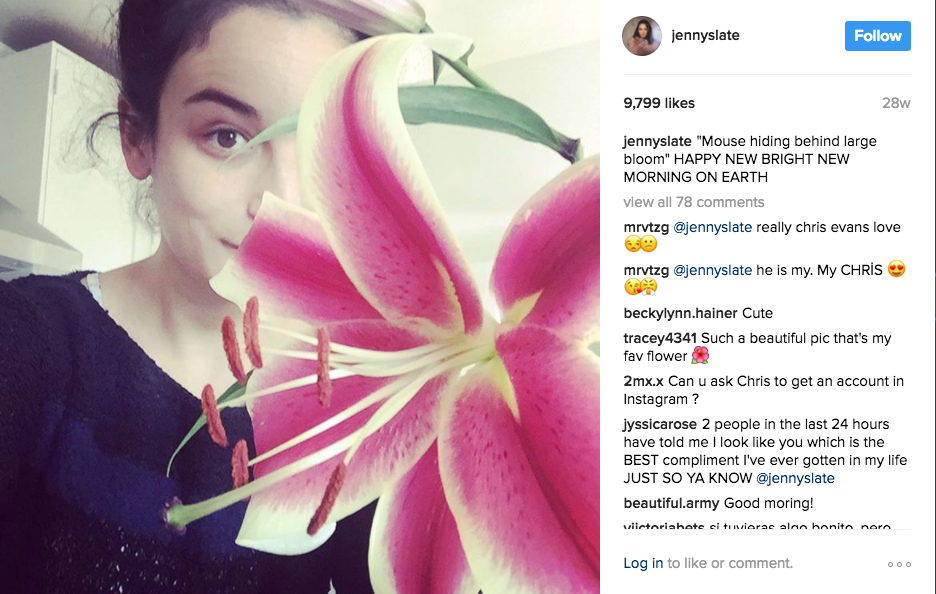Open commenter mrvtzg's profile, first comment
Viewport: 936px width, 594px height.
coord(646,227)
